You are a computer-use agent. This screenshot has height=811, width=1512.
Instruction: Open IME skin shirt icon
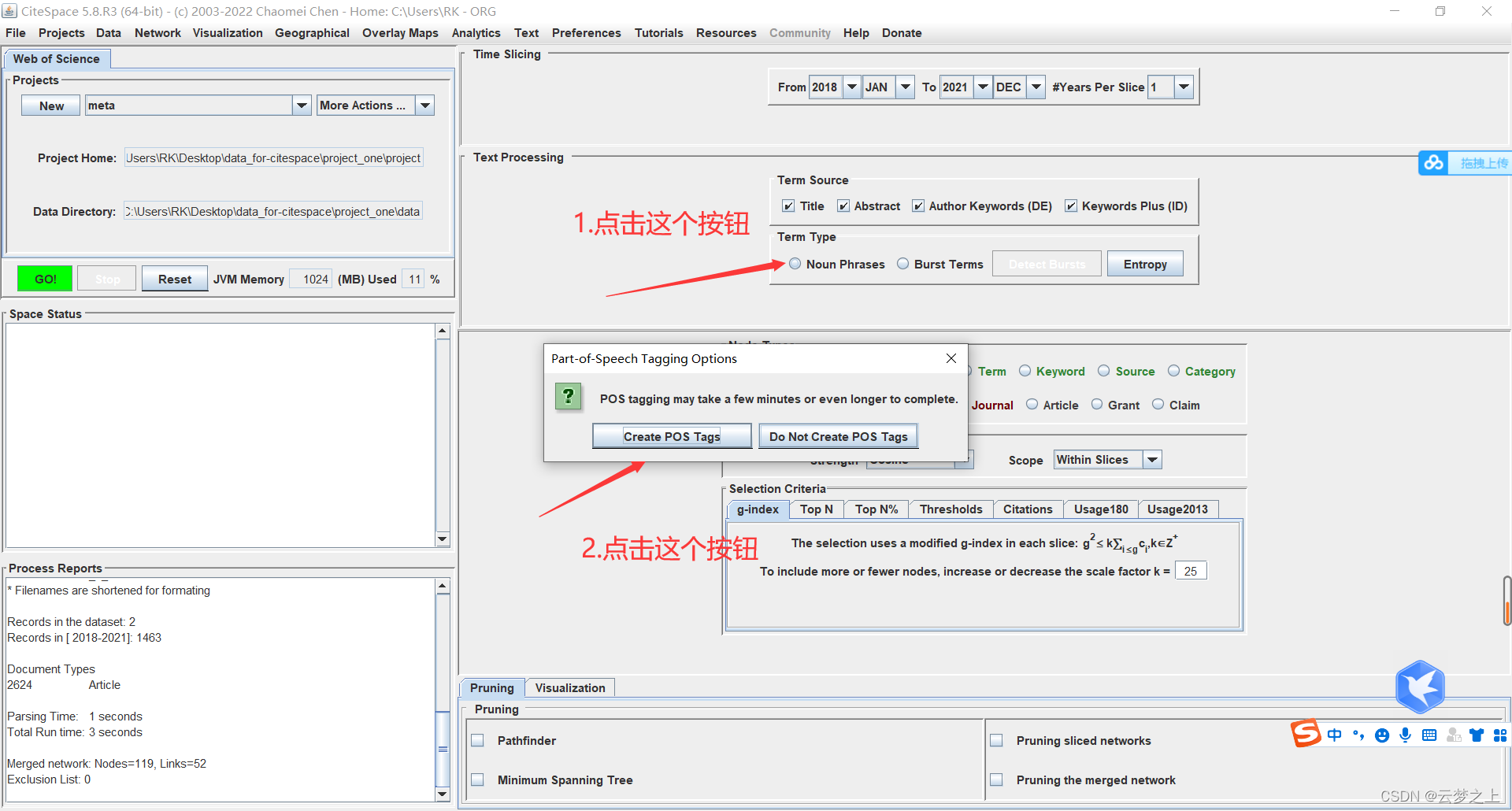[x=1477, y=735]
